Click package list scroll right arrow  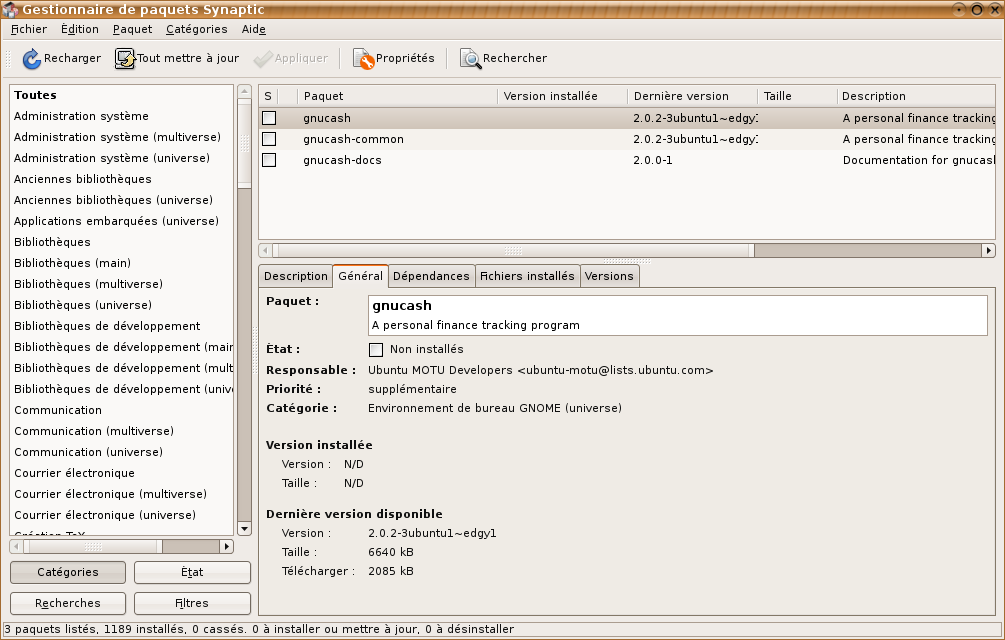tap(988, 250)
